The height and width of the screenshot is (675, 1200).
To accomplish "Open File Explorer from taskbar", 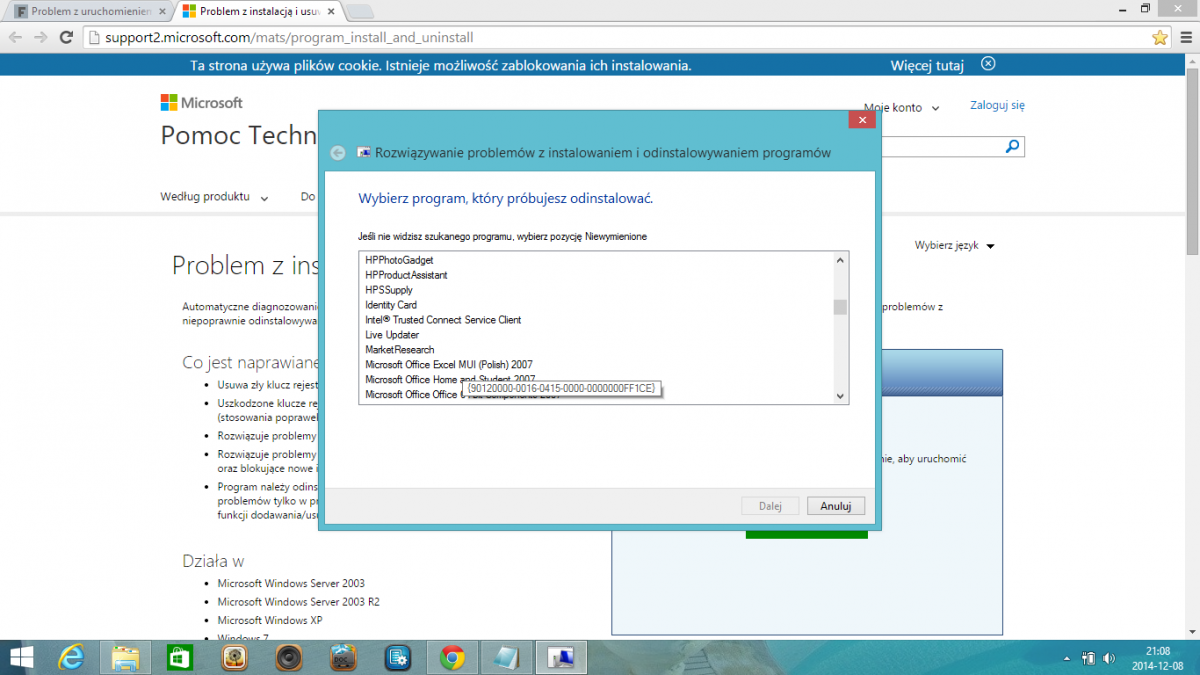I will click(x=126, y=657).
